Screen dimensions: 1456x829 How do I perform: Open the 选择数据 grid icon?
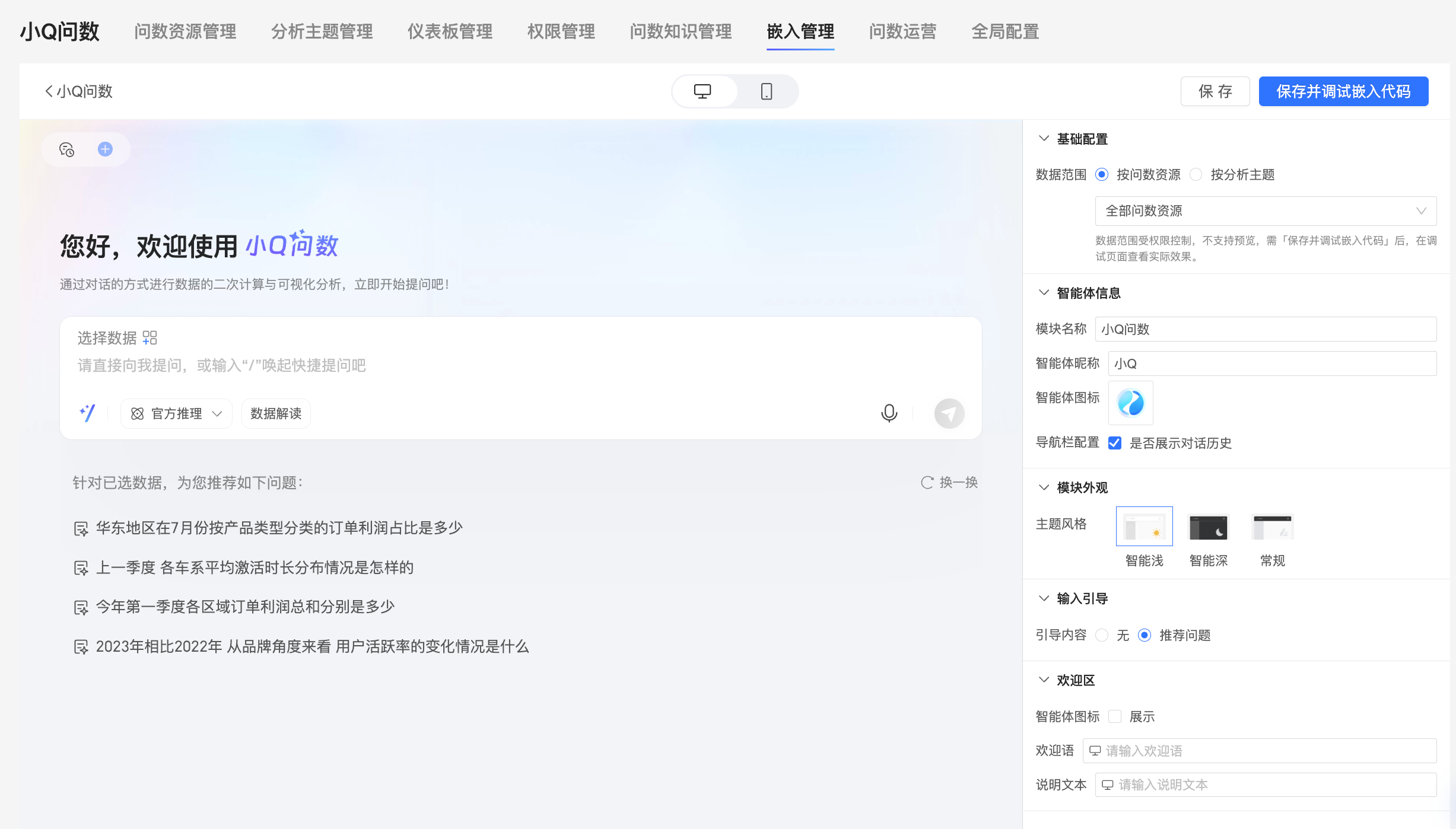pos(150,338)
